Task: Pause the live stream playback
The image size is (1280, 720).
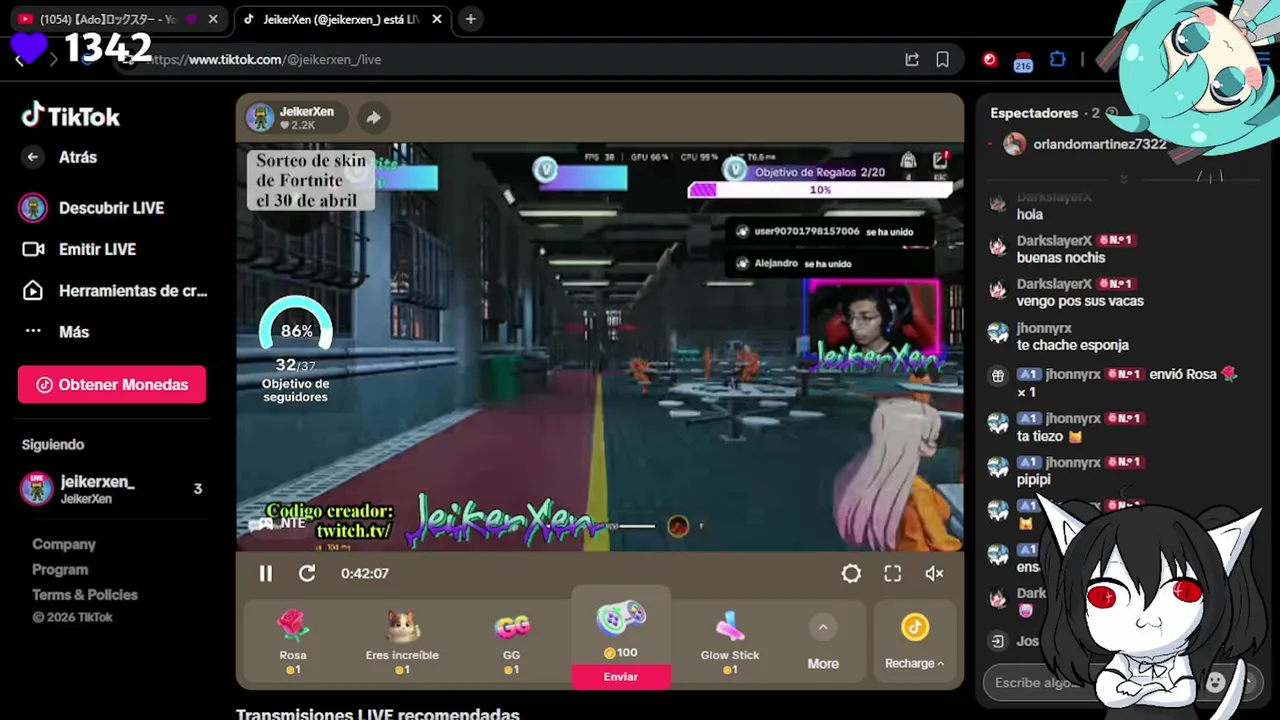Action: point(265,573)
